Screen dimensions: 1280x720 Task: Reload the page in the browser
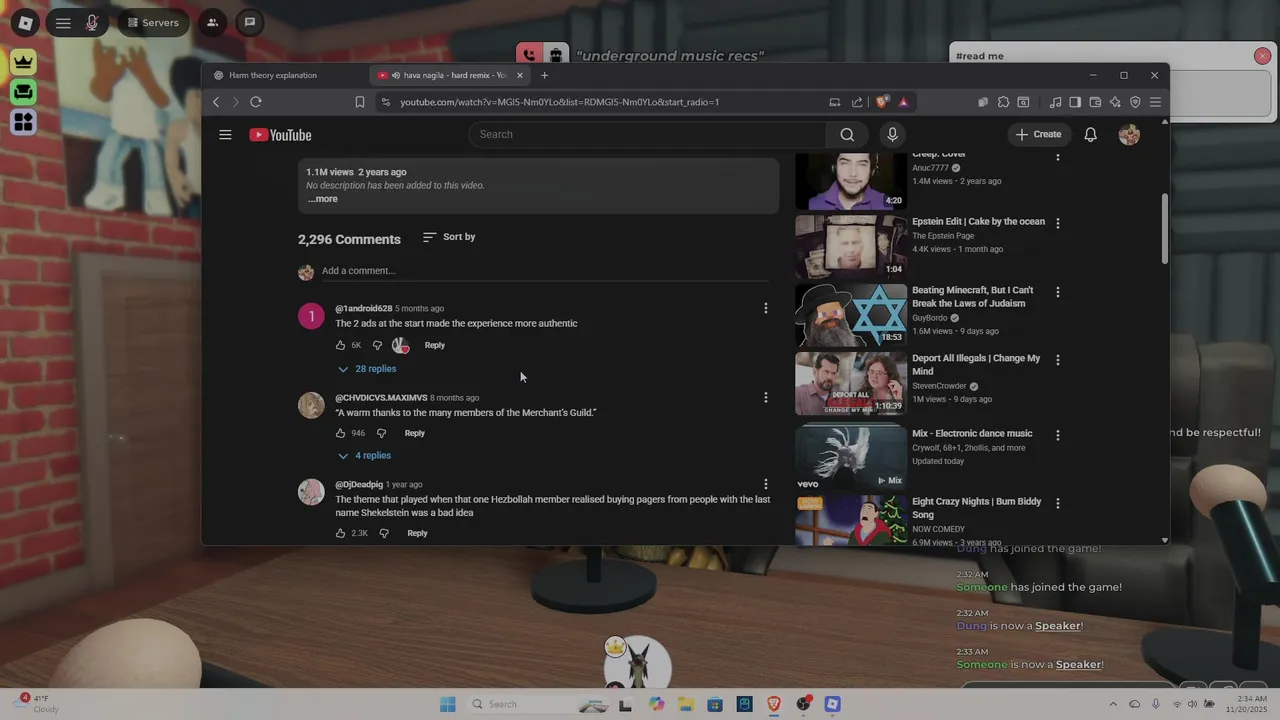click(256, 102)
